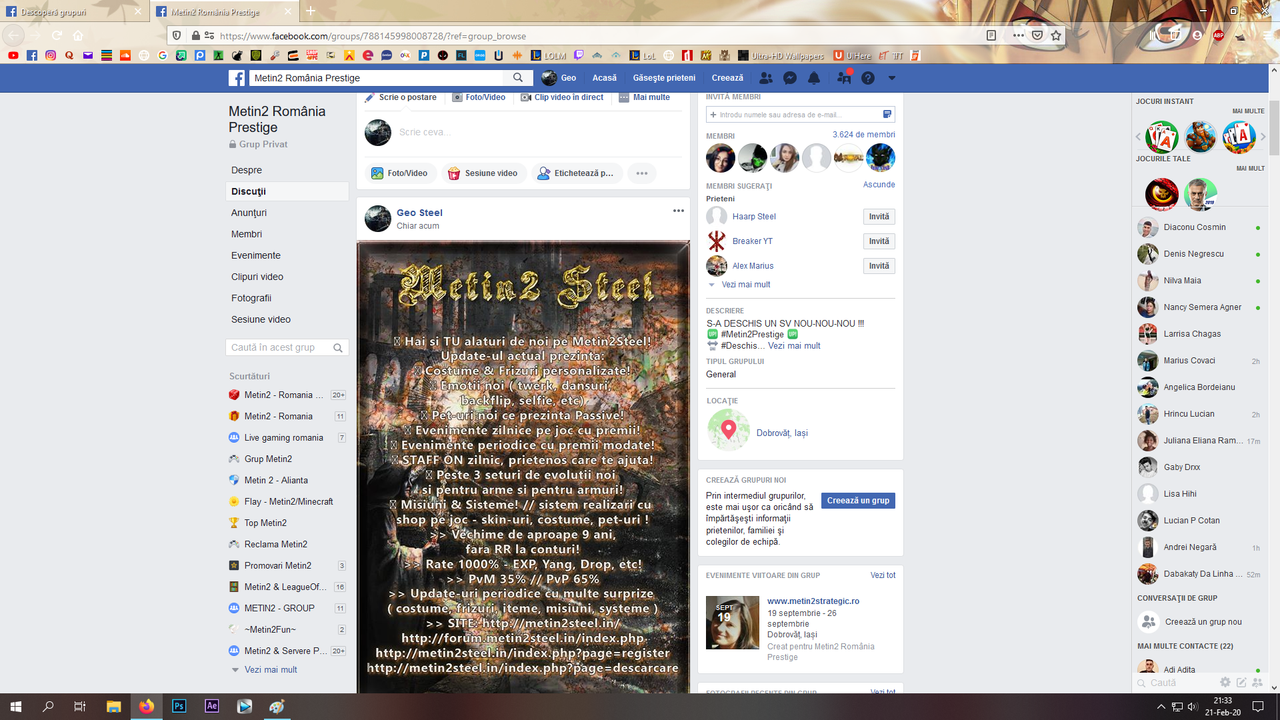Open the Flay - Metin2/Minecraft shortcut

pyautogui.click(x=289, y=502)
